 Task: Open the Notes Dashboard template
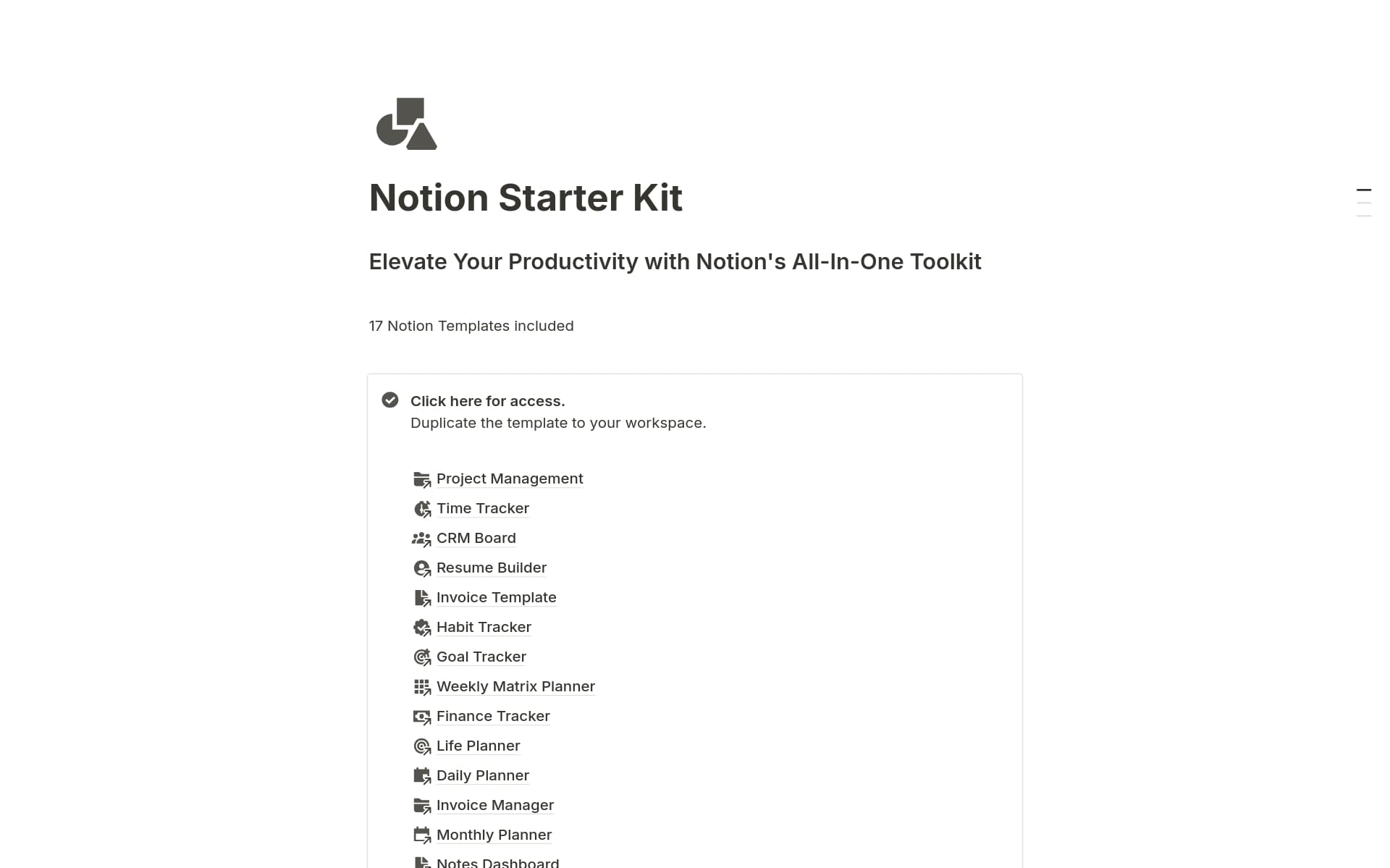coord(497,861)
